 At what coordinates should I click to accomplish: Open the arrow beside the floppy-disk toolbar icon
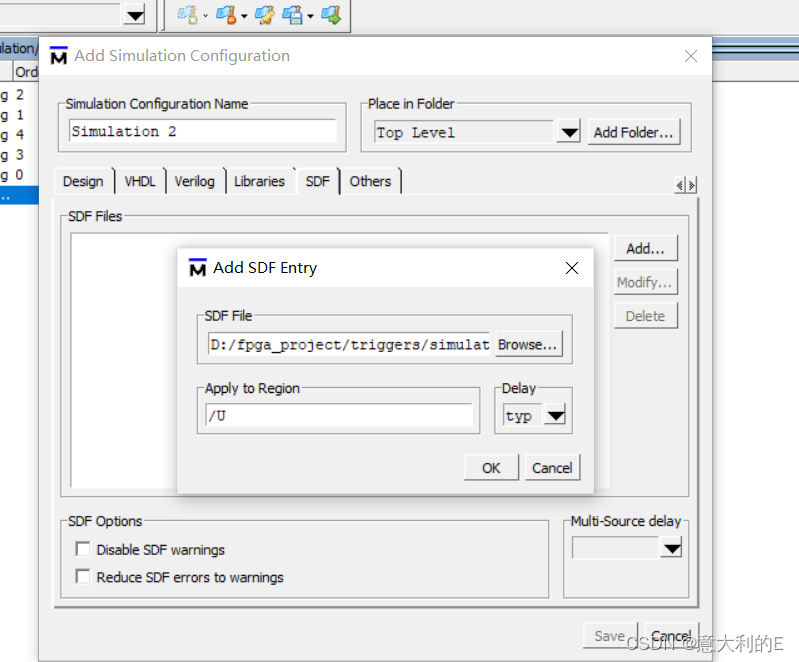310,16
